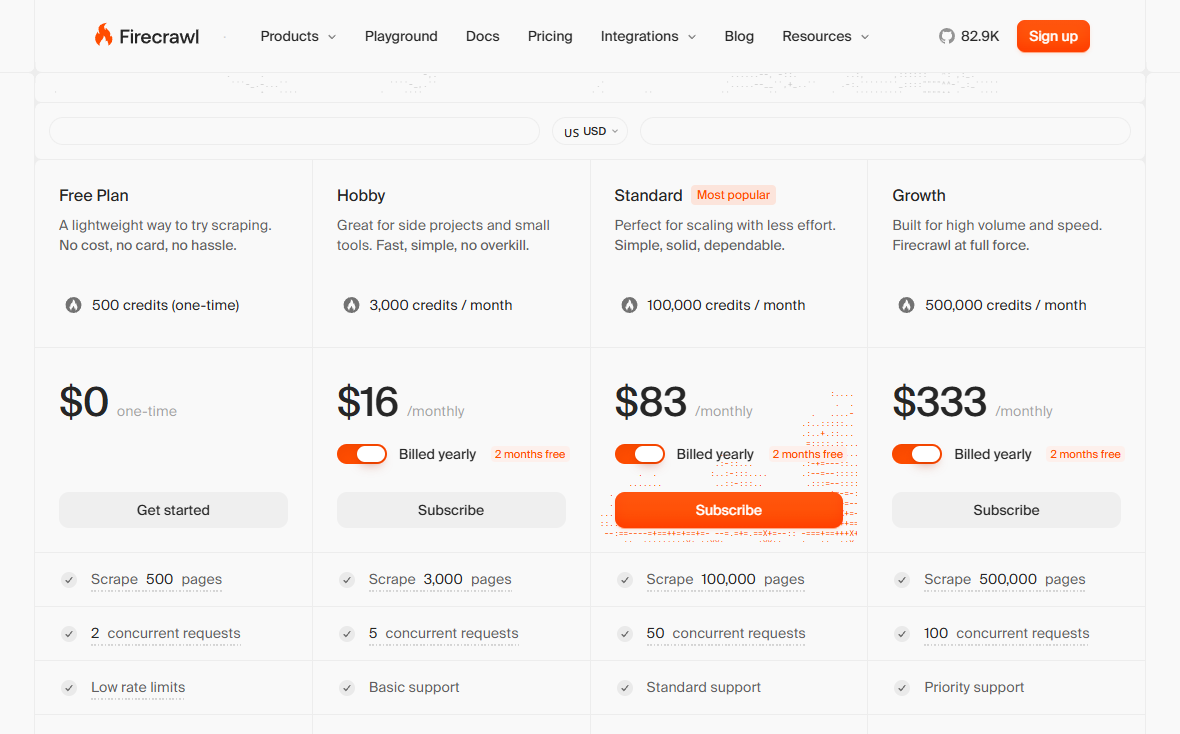Disable Billed yearly on the Standard plan

point(640,453)
